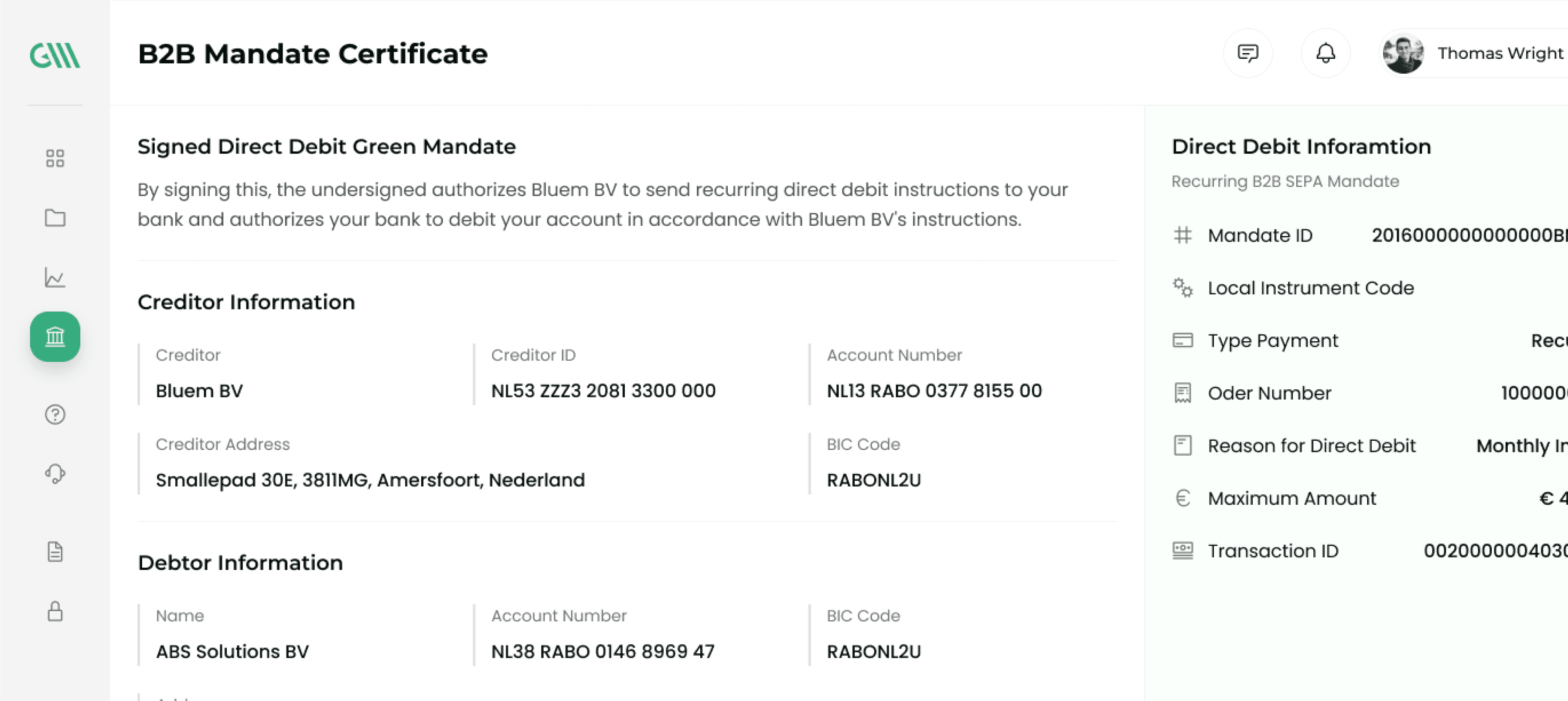Click the Maximum Amount euro icon
This screenshot has height=701, width=1568.
tap(1183, 498)
